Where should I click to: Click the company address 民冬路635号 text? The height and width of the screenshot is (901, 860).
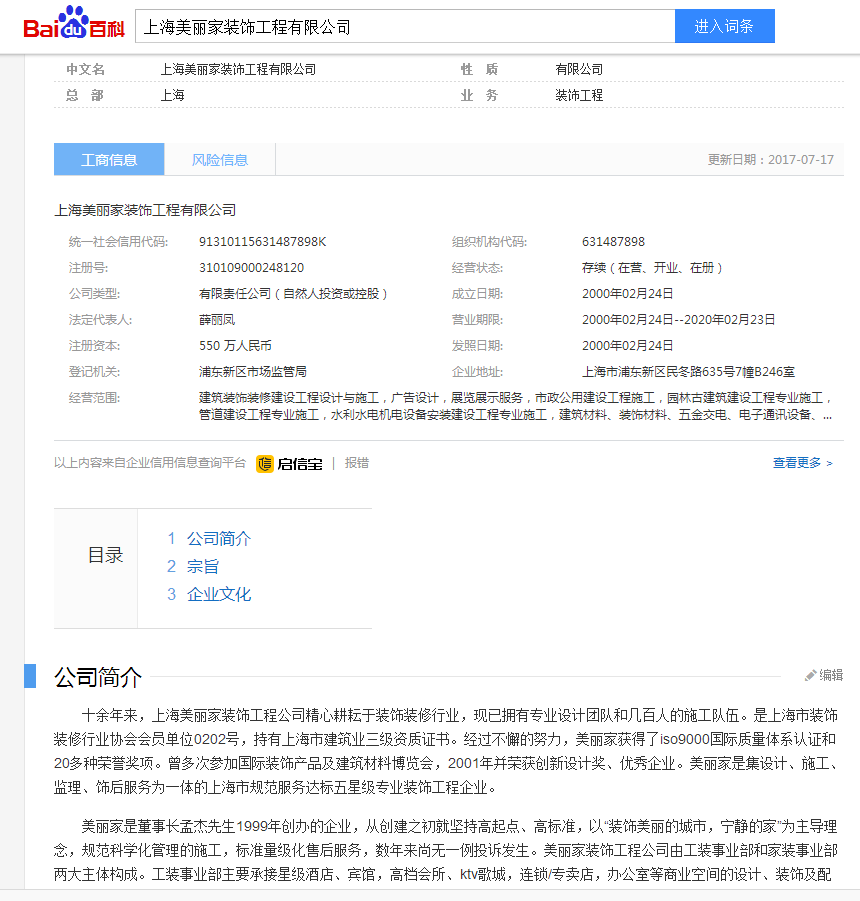(x=688, y=372)
